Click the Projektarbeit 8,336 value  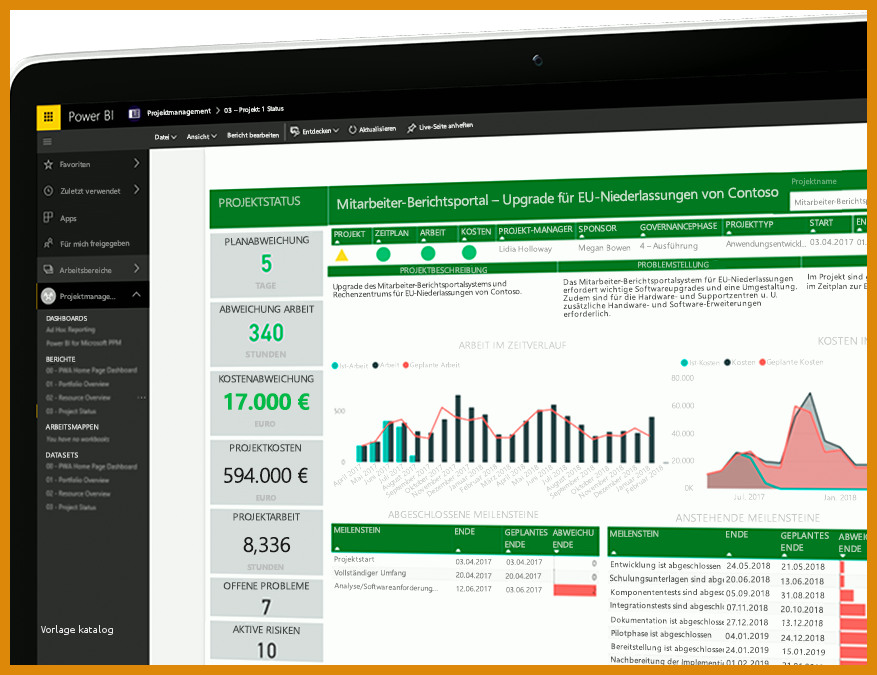tap(267, 545)
